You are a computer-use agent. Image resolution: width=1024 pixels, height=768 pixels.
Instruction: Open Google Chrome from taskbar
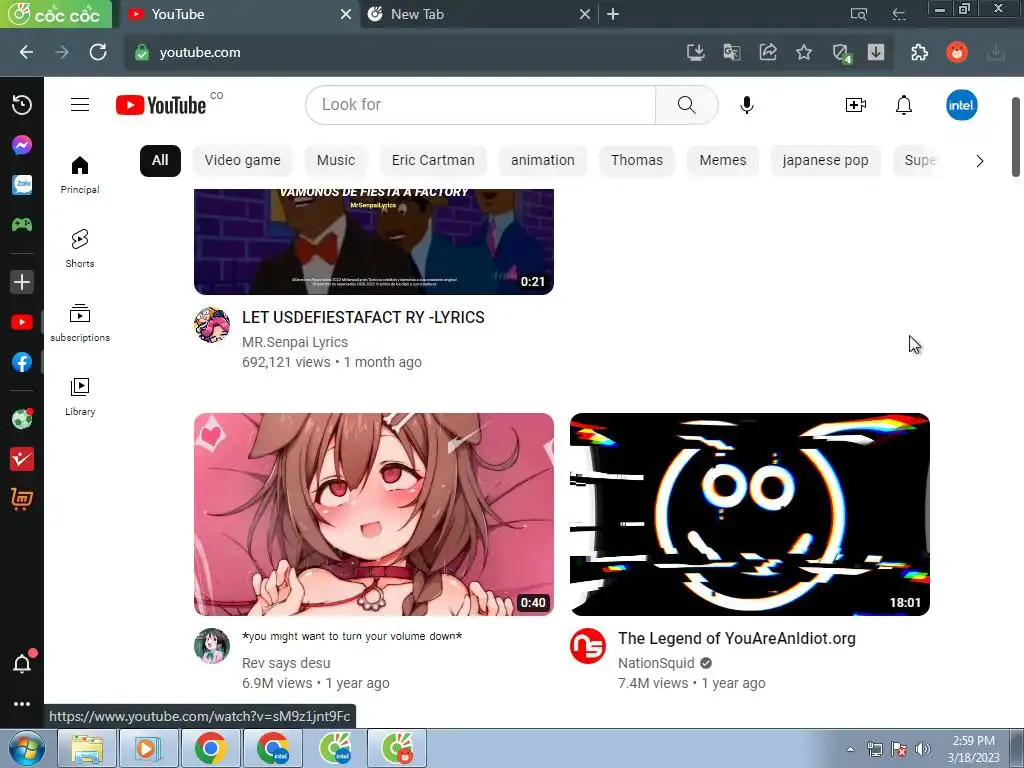point(210,748)
